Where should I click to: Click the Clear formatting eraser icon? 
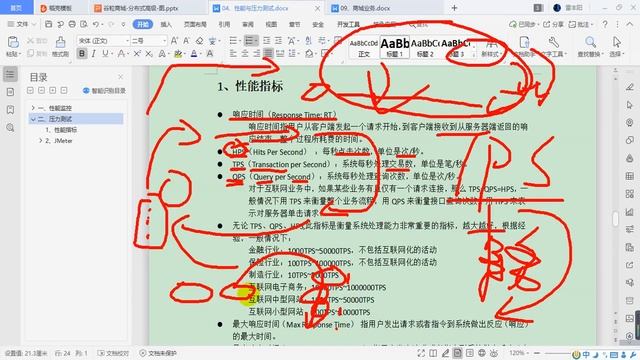[x=199, y=40]
